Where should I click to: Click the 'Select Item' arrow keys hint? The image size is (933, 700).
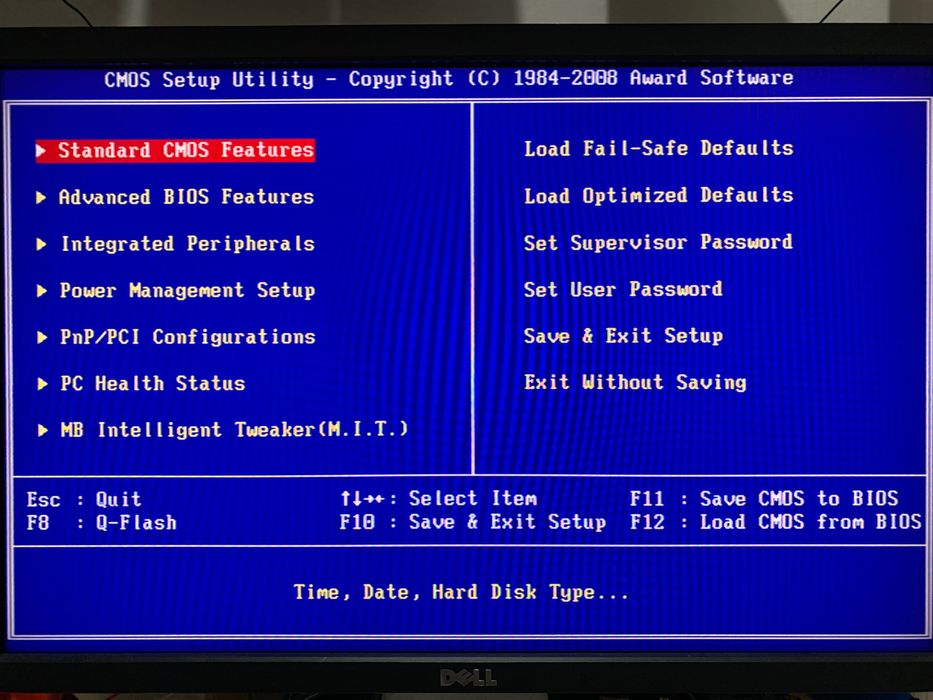pyautogui.click(x=439, y=498)
